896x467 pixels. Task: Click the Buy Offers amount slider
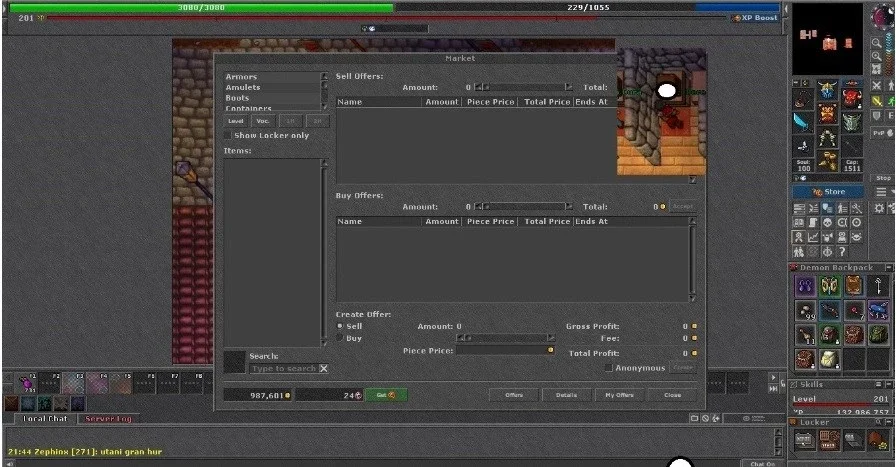click(523, 206)
